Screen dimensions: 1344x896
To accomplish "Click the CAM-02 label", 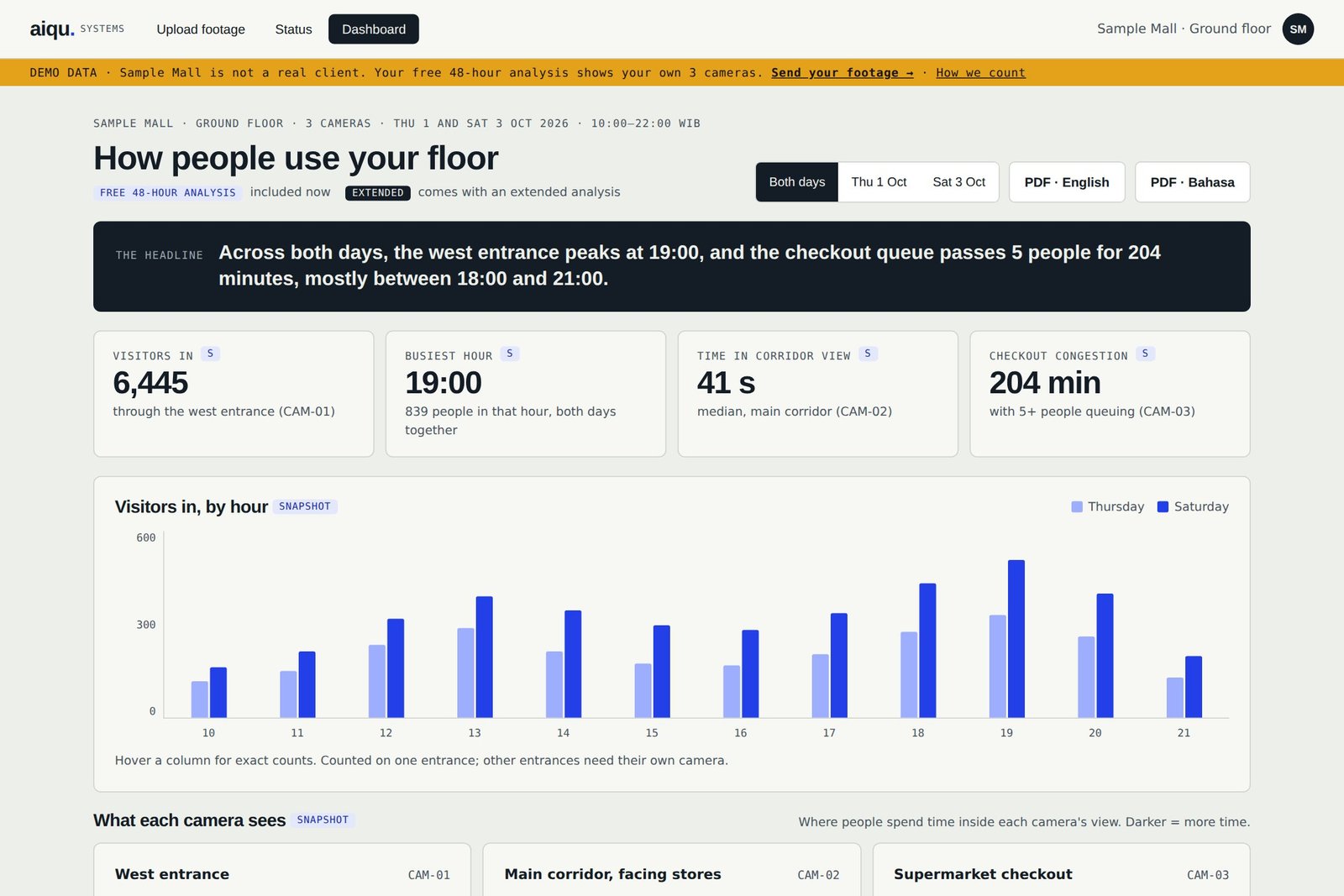I will (818, 875).
